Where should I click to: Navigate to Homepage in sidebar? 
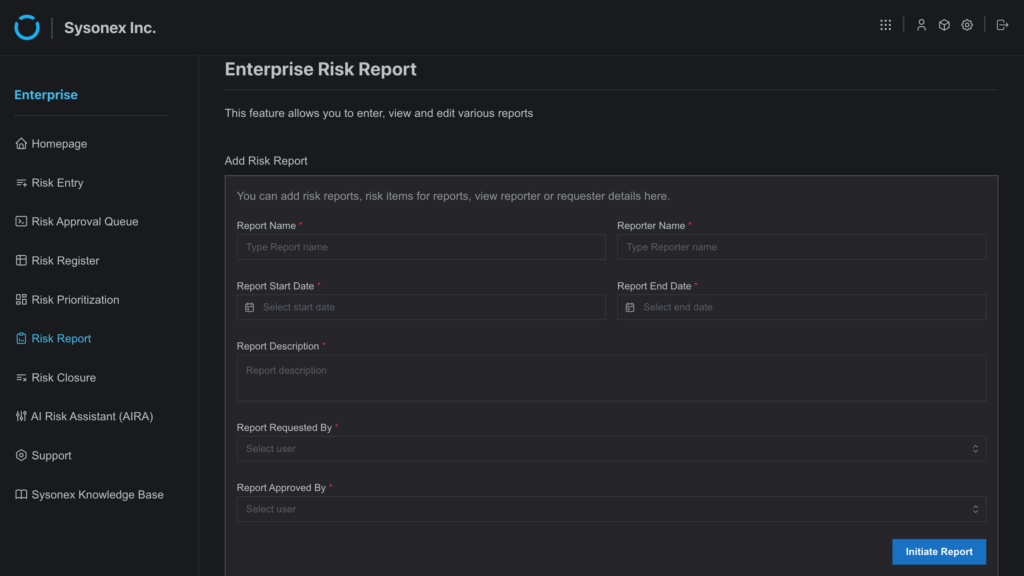(51, 144)
